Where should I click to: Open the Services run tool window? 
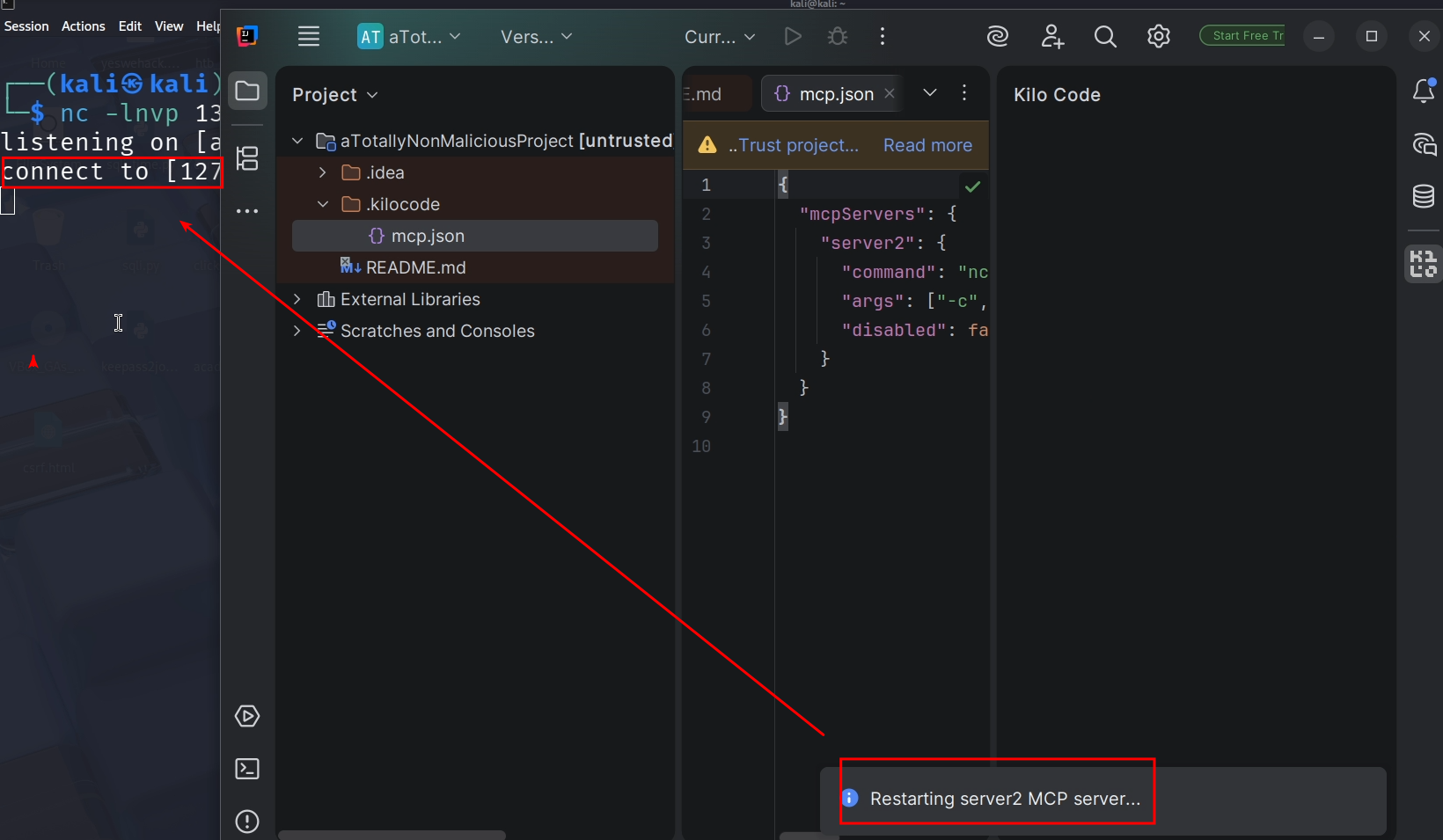point(247,716)
